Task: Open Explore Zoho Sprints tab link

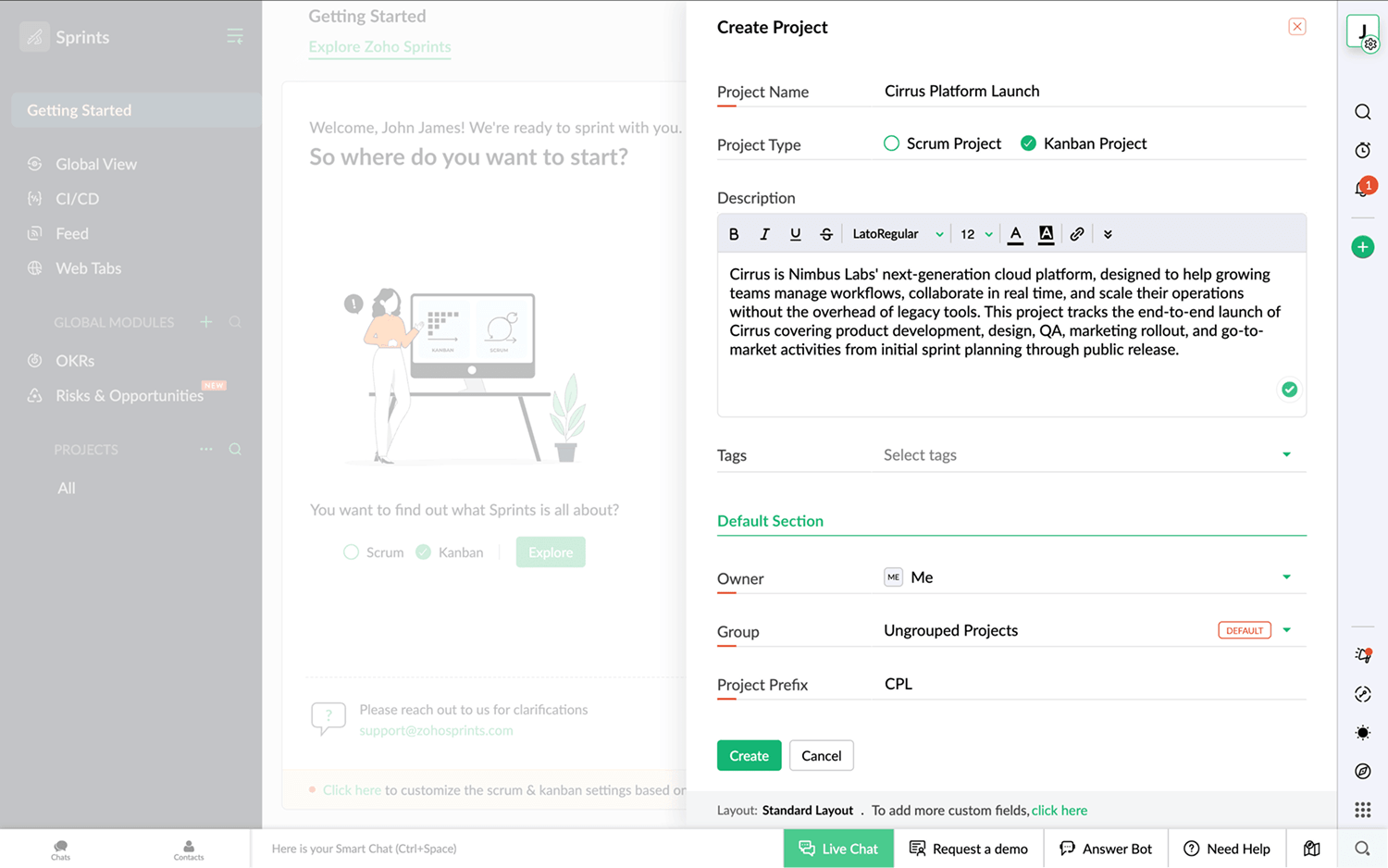Action: coord(379,47)
